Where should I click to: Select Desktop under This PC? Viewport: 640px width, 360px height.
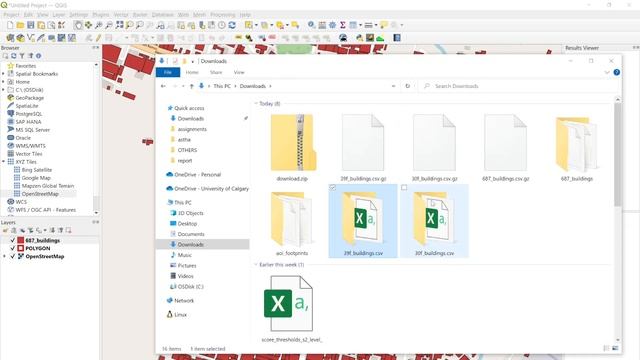(187, 224)
